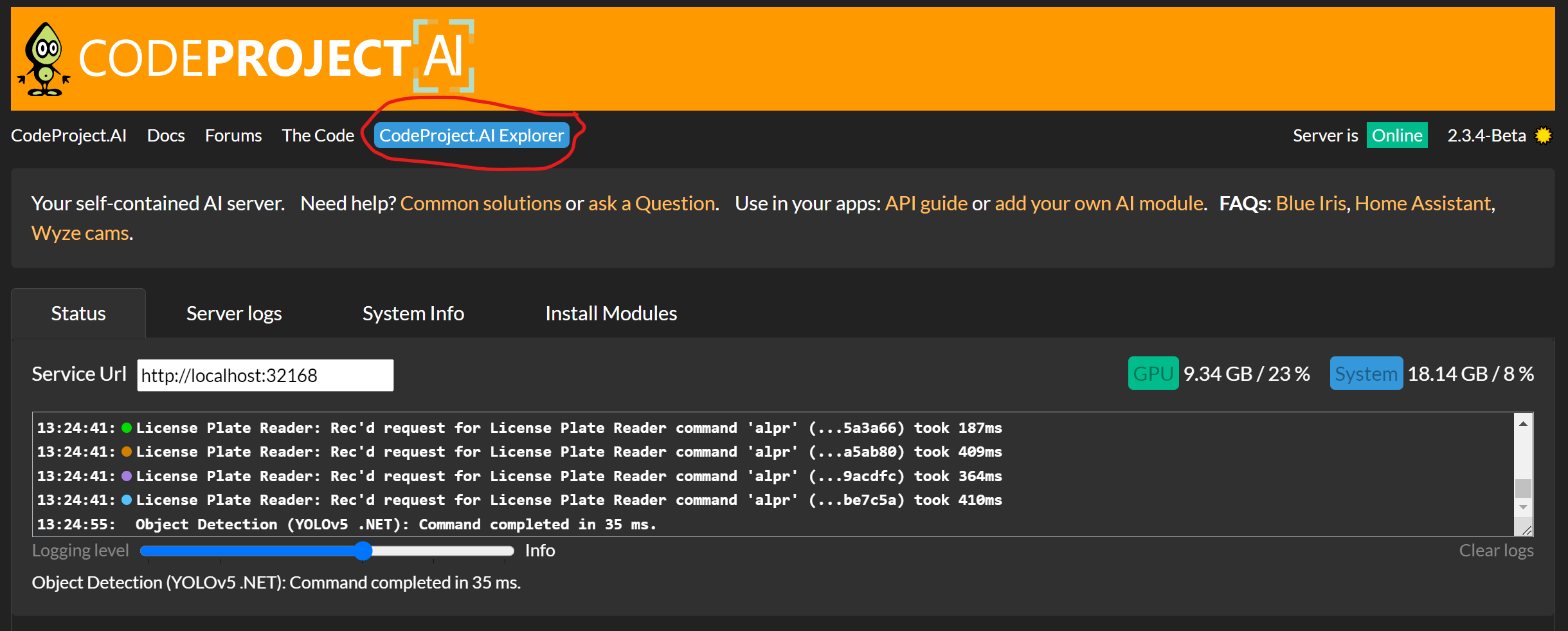
Task: Click the blue dot log entry icon
Action: click(127, 500)
